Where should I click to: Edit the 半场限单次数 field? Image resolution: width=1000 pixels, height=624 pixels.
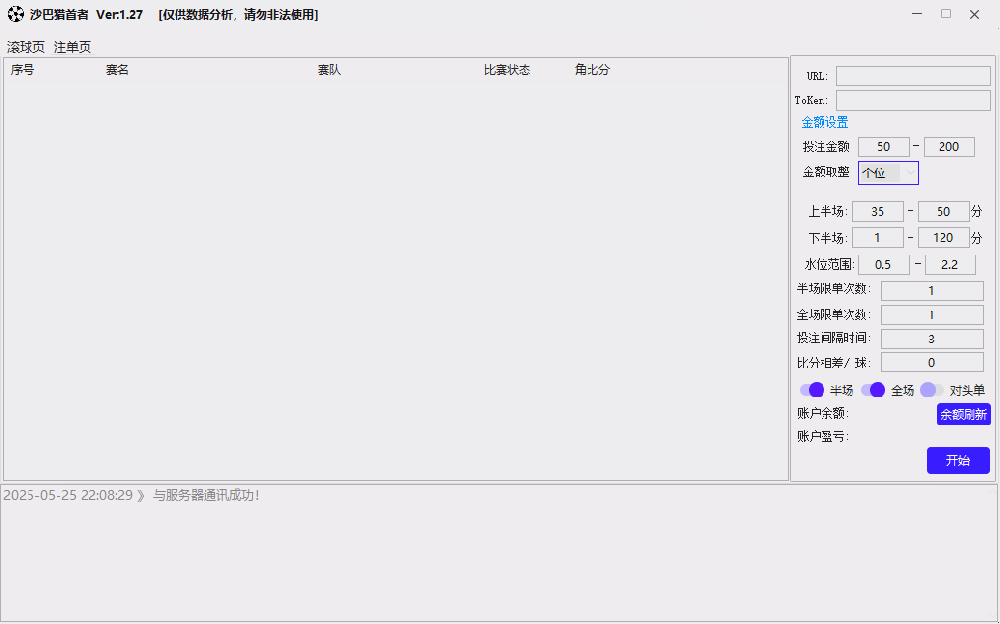(x=932, y=291)
